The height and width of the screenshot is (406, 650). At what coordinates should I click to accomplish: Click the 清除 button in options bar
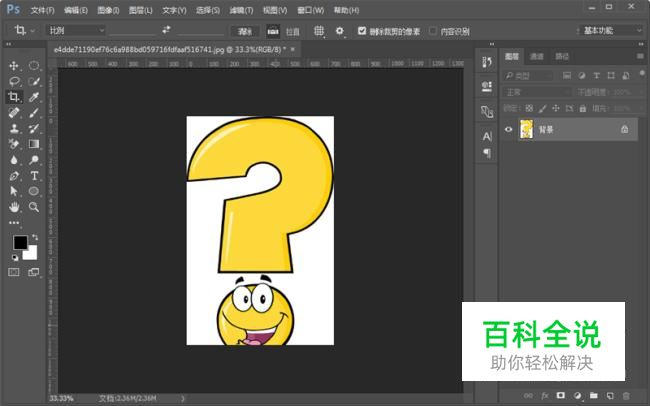(x=241, y=30)
